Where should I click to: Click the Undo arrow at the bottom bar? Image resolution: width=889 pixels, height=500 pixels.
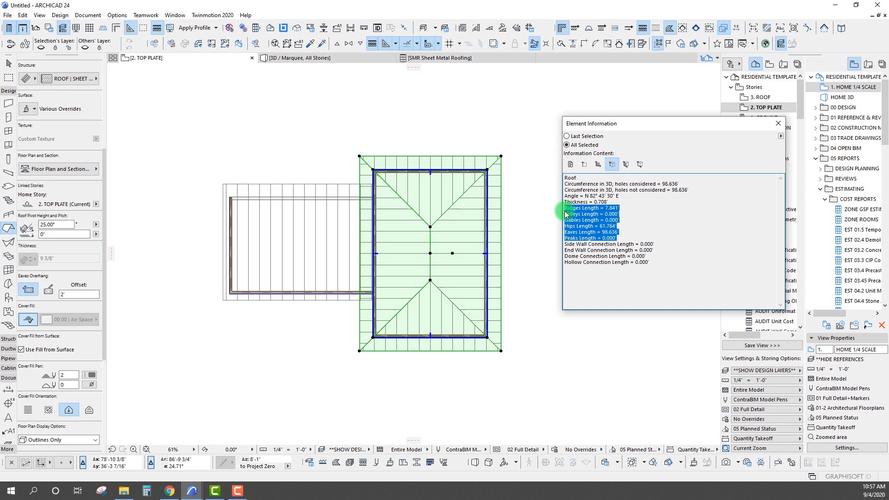pos(112,449)
